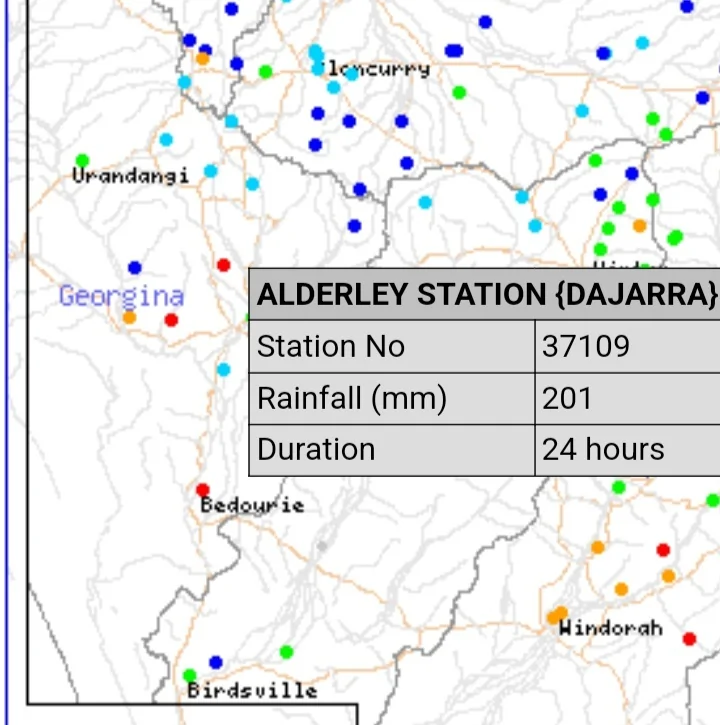This screenshot has height=725, width=720.
Task: Click the orange dot in the top-left corner of the map
Action: (202, 58)
